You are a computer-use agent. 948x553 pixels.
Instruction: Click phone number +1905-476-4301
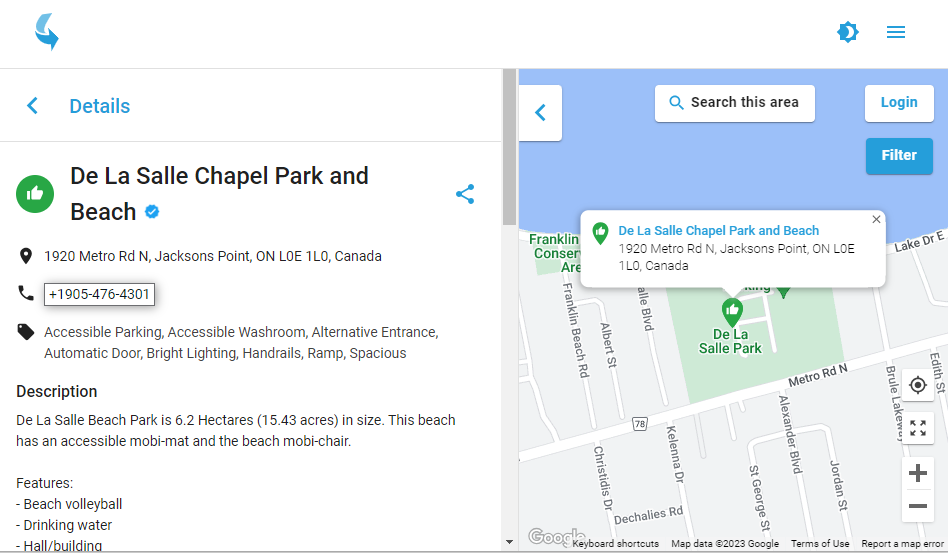[99, 294]
